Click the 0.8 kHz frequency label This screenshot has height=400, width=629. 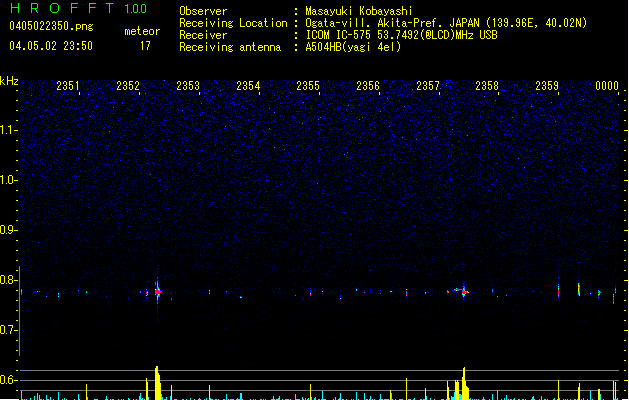point(8,280)
